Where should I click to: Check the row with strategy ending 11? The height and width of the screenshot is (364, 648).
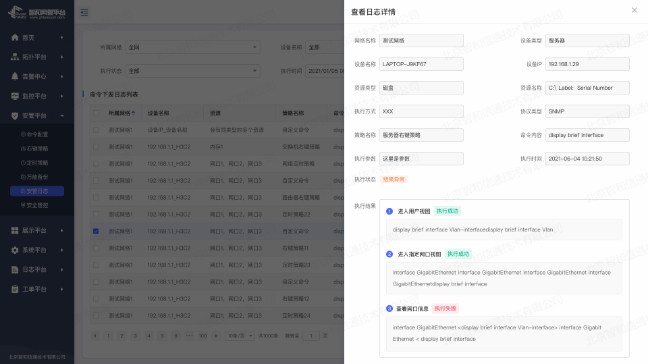96,248
